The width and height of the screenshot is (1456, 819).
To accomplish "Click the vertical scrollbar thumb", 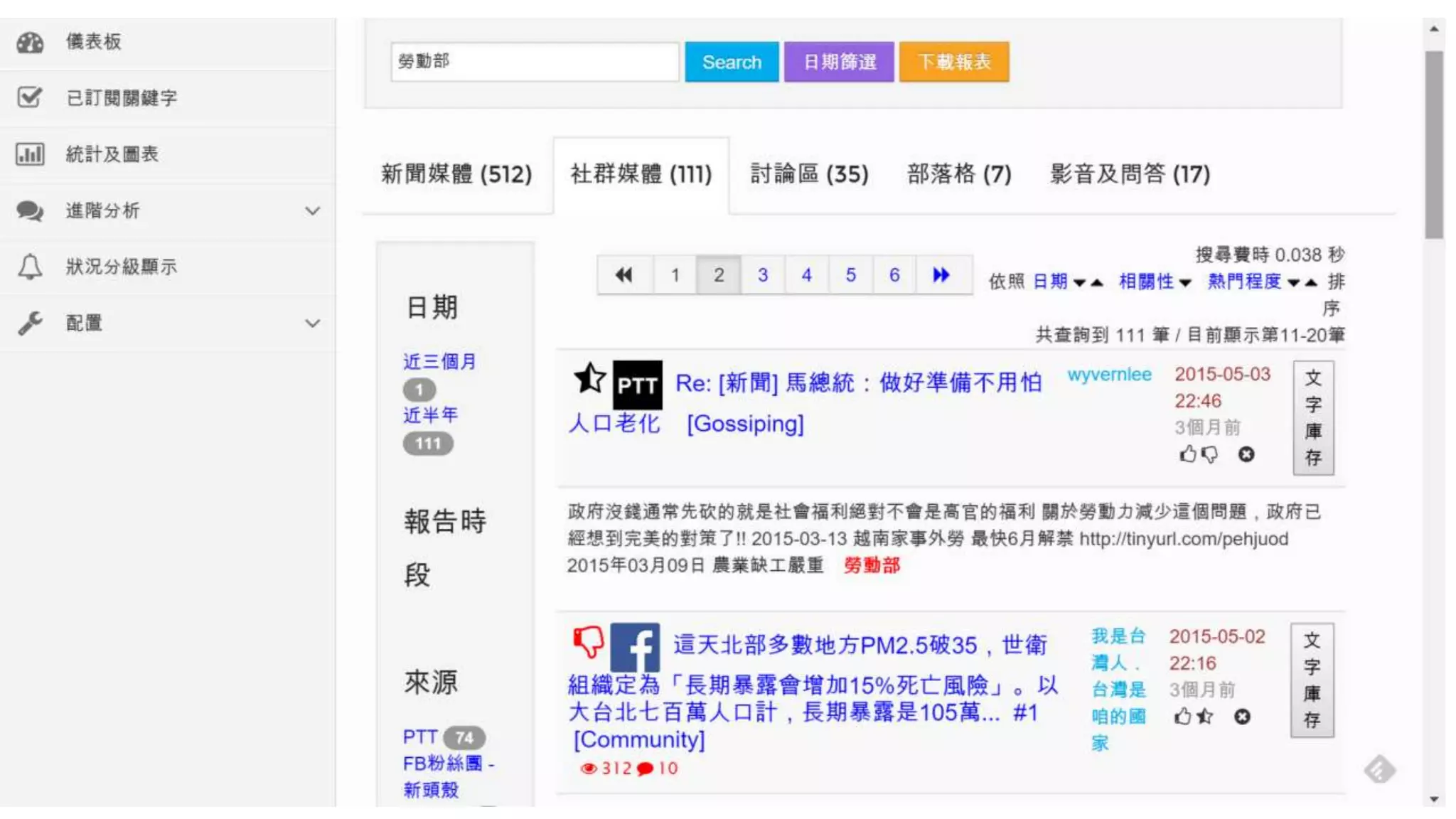I will click(x=1434, y=144).
